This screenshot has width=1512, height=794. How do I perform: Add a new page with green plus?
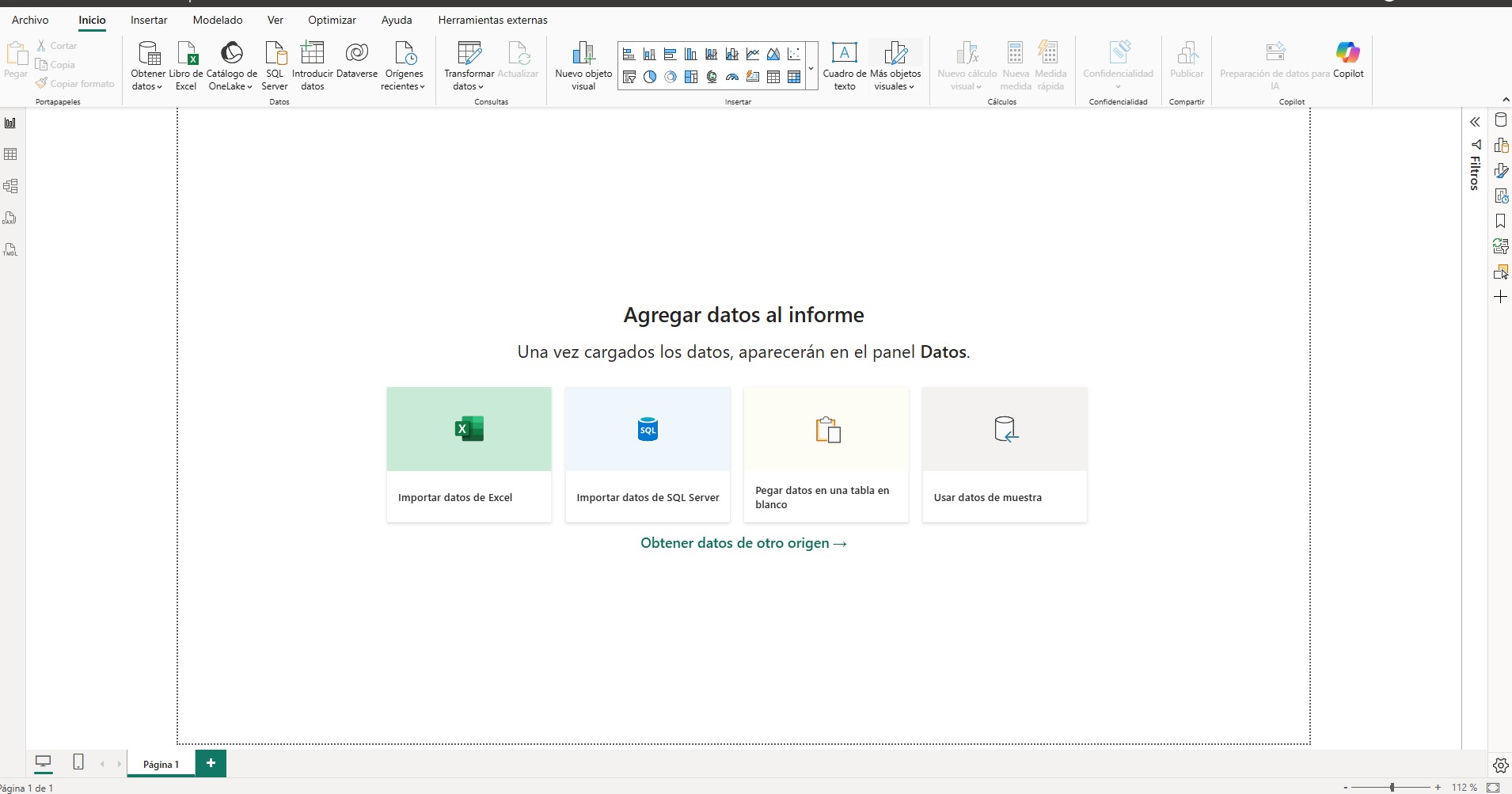click(x=211, y=763)
